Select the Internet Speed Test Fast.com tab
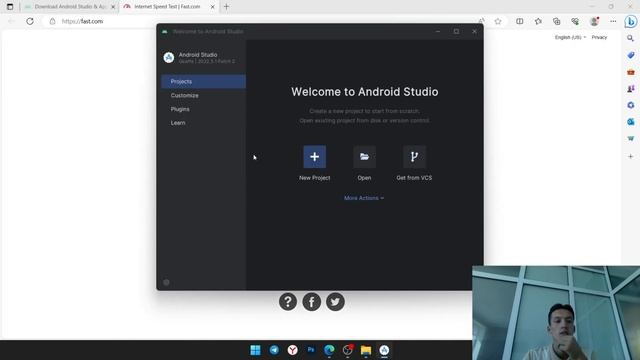The image size is (640, 360). tap(167, 7)
